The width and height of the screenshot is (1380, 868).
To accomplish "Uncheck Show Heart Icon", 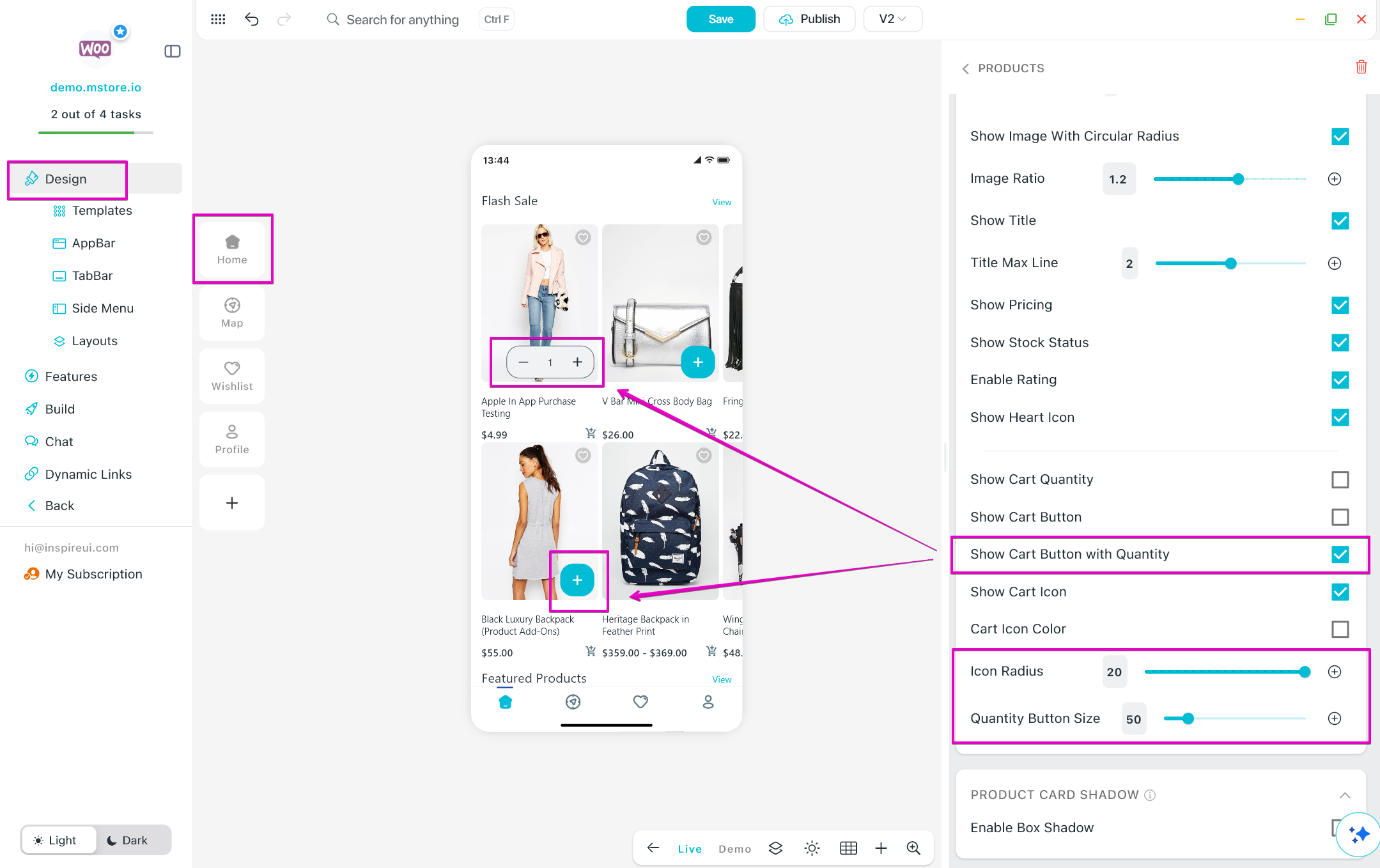I will [x=1340, y=417].
